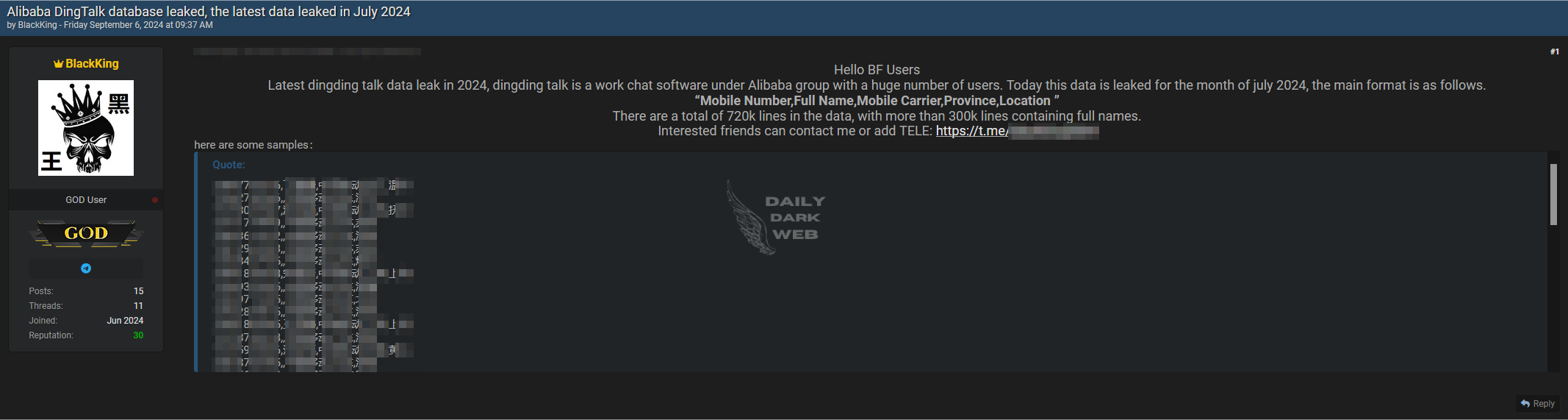
Task: Click the 'GOD User' title text
Action: click(86, 200)
